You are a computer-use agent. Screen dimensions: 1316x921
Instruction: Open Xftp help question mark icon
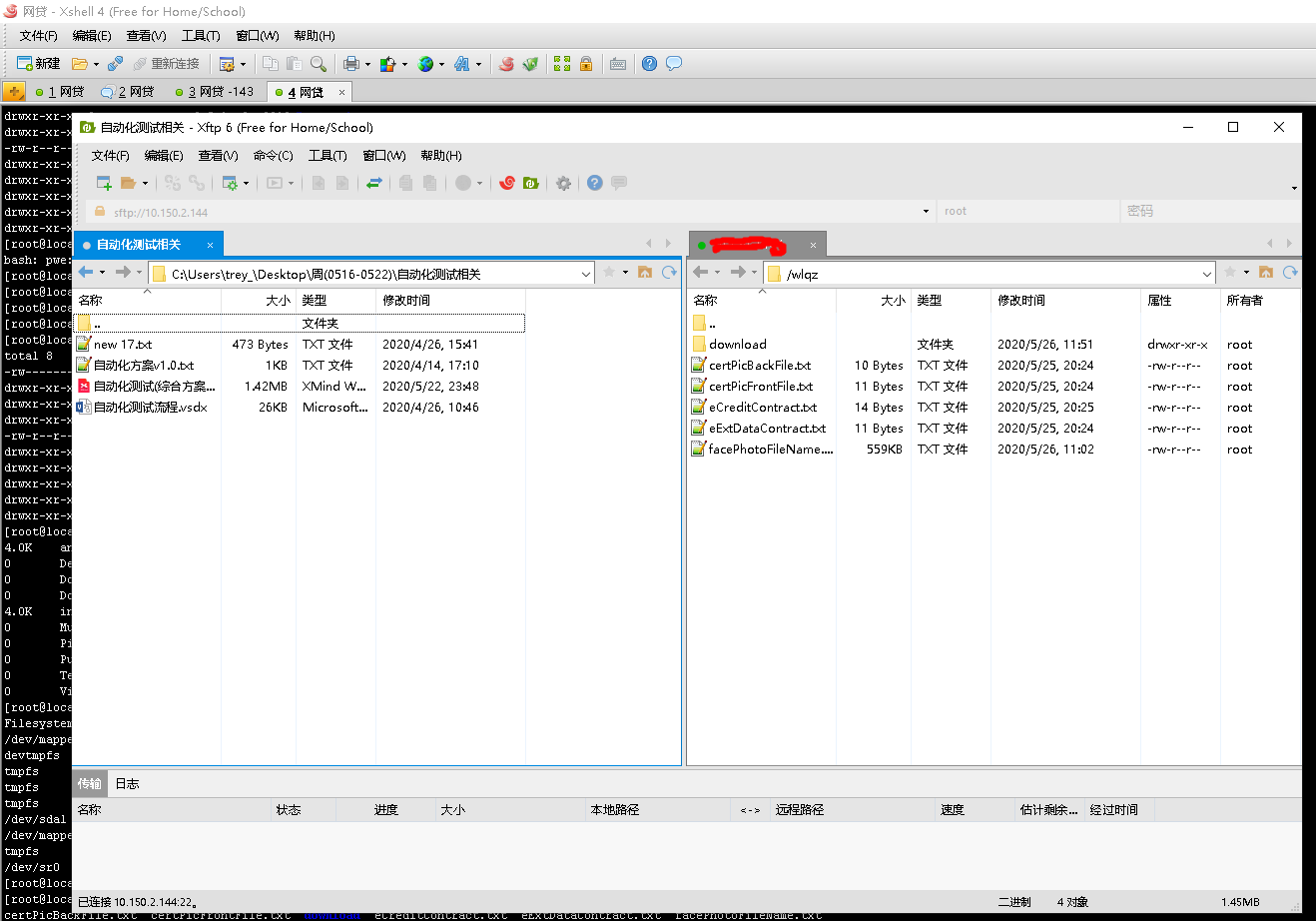[x=595, y=183]
